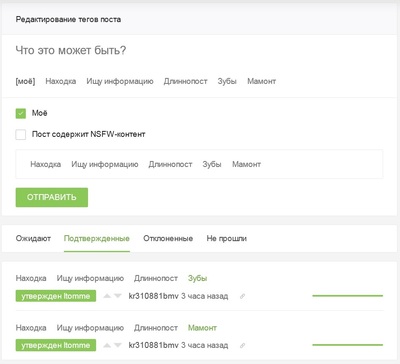Image resolution: width=400 pixels, height=364 pixels.
Task: Upvote the Мамонт tag suggestion row
Action: [x=107, y=345]
